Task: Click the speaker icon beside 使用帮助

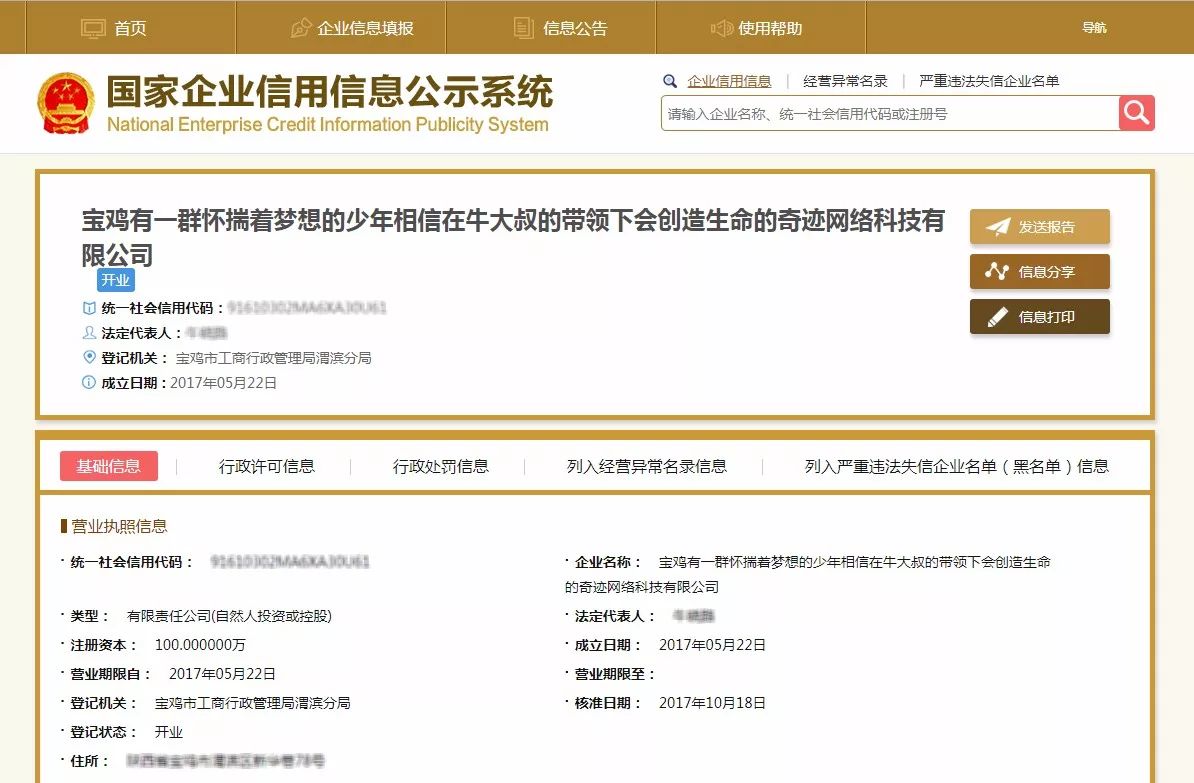Action: point(721,28)
